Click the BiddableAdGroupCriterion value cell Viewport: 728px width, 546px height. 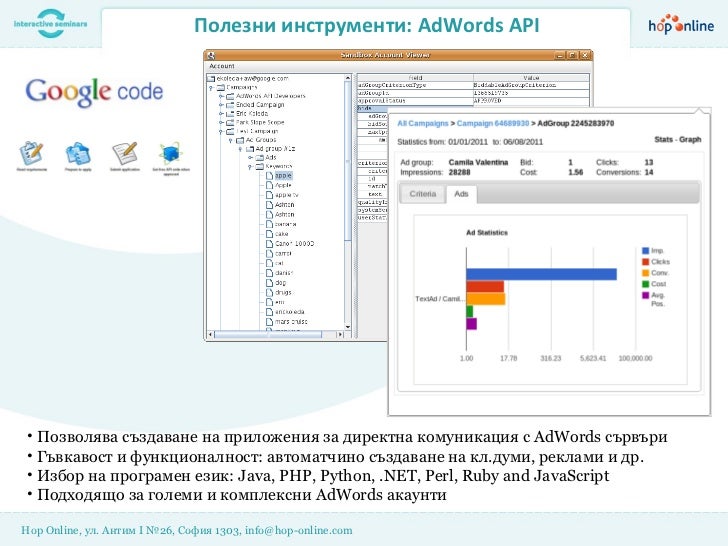coord(532,85)
